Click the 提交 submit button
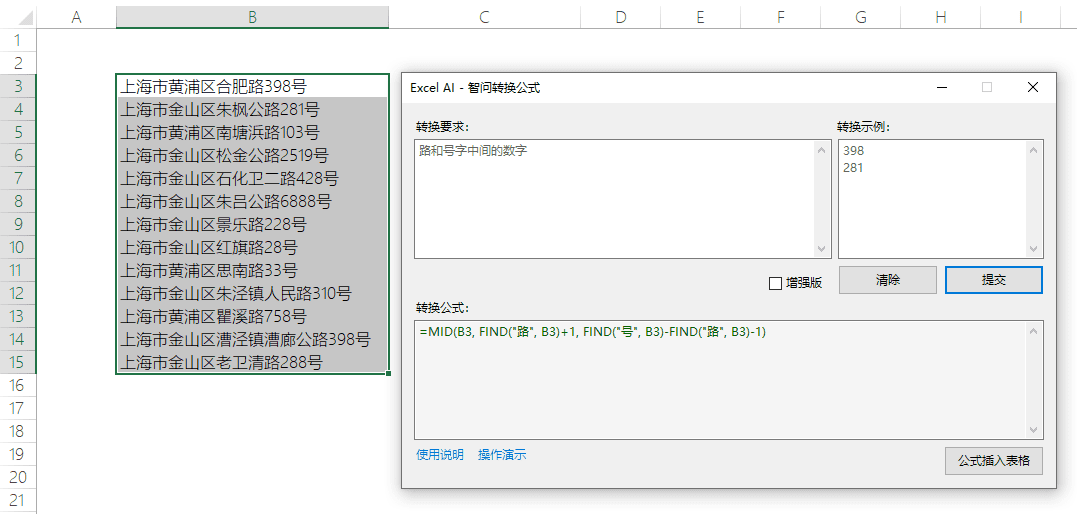Image resolution: width=1077 pixels, height=514 pixels. click(x=994, y=280)
